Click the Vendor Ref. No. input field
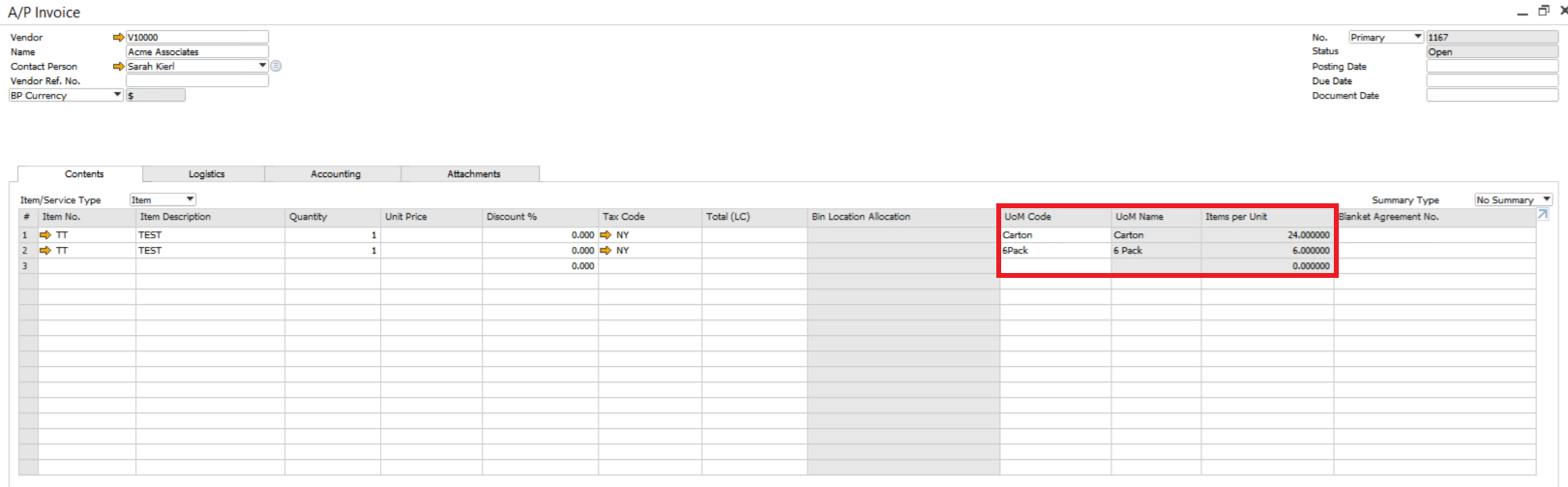This screenshot has width=1568, height=487. [196, 81]
